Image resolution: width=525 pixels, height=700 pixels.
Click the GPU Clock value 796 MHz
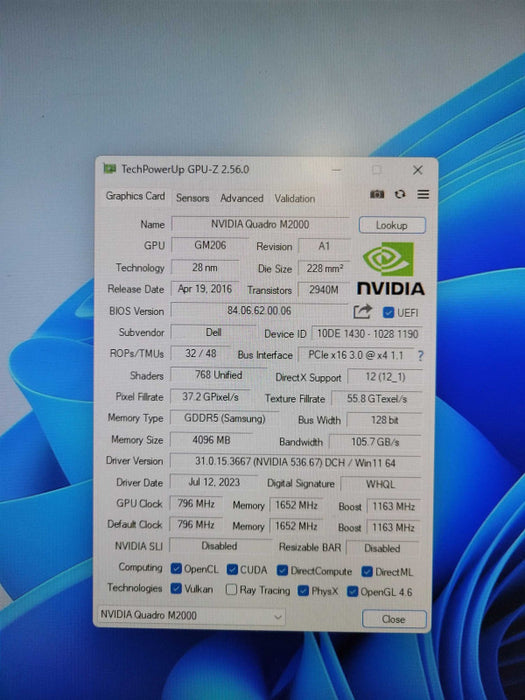pos(196,504)
